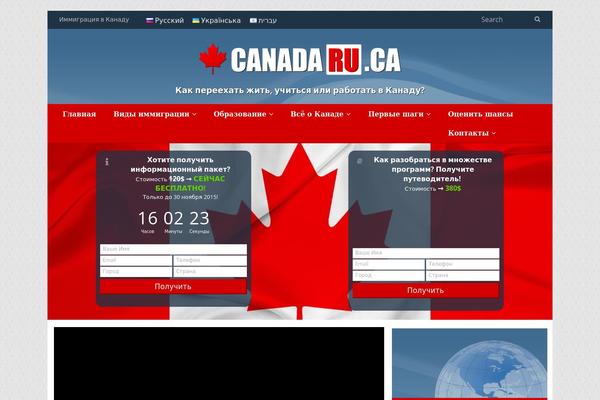600x400 pixels.
Task: Click Город field in info packet form
Action: 136,272
